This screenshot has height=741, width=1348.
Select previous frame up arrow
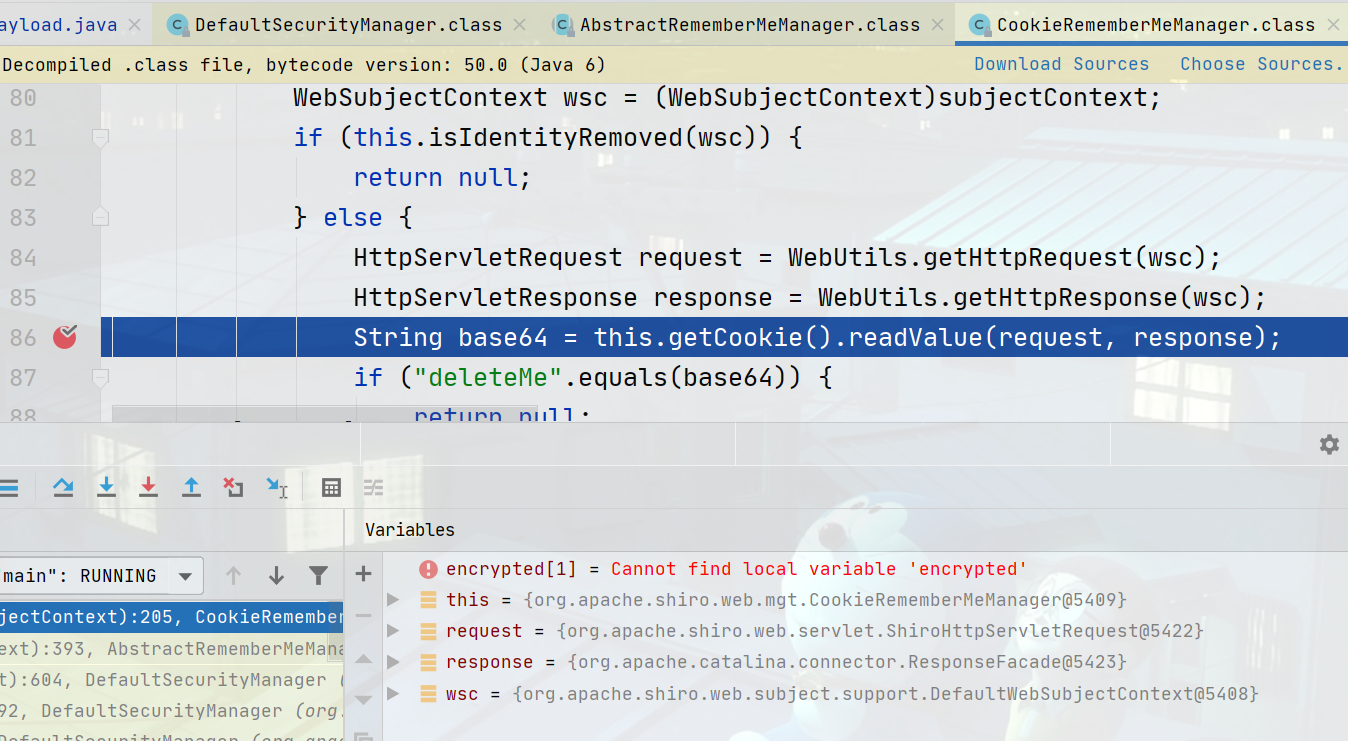coord(233,576)
